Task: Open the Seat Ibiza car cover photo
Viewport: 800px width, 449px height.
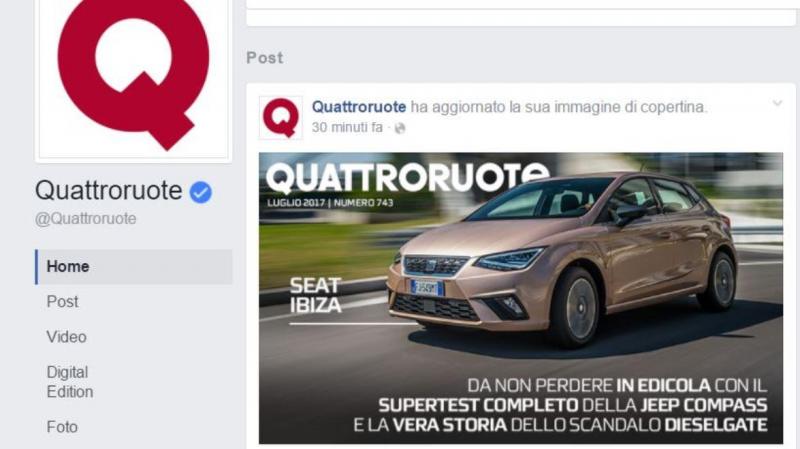Action: click(521, 298)
